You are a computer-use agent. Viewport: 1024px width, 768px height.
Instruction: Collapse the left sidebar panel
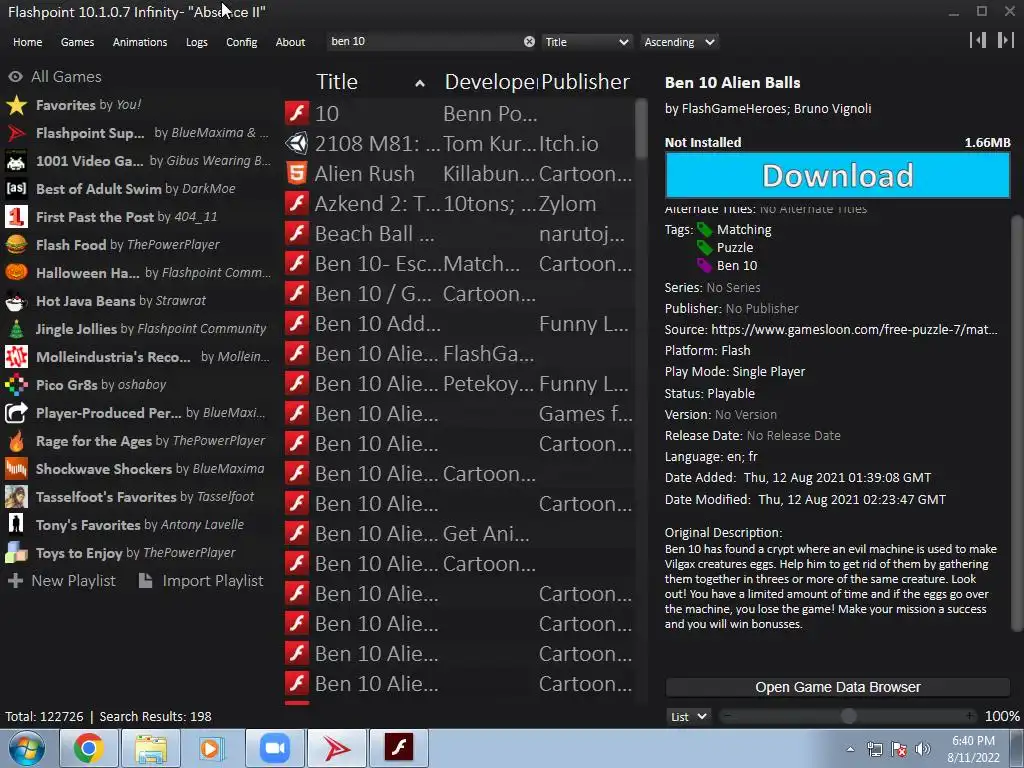[978, 40]
